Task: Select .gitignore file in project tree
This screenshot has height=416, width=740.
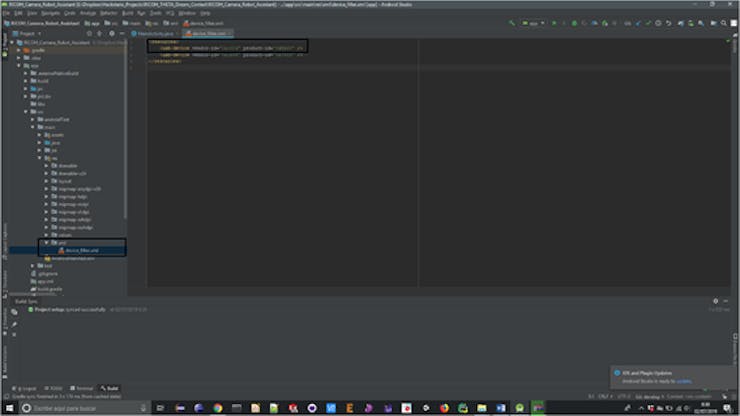Action: click(44, 273)
